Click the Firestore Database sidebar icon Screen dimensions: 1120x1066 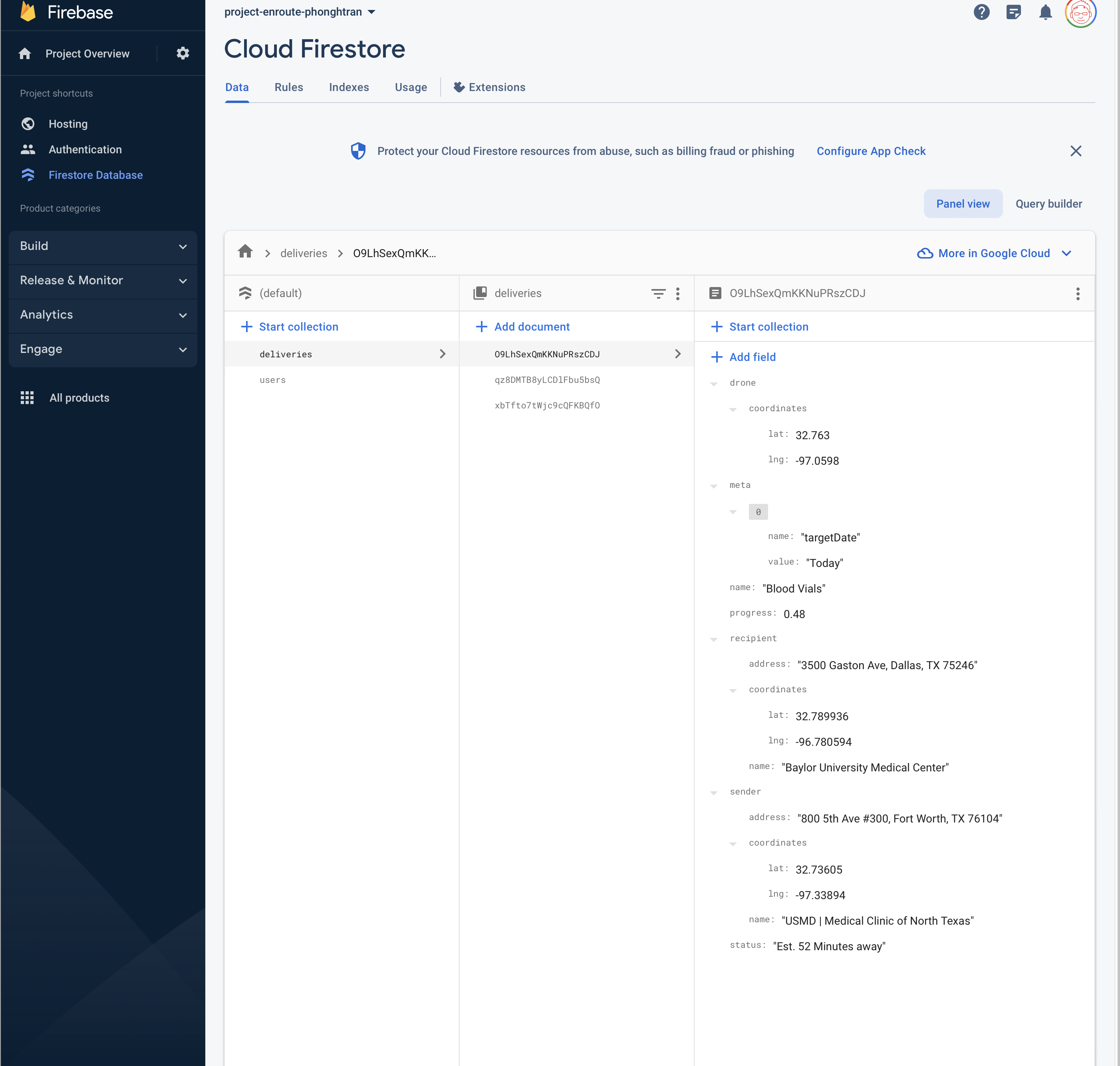pyautogui.click(x=28, y=175)
